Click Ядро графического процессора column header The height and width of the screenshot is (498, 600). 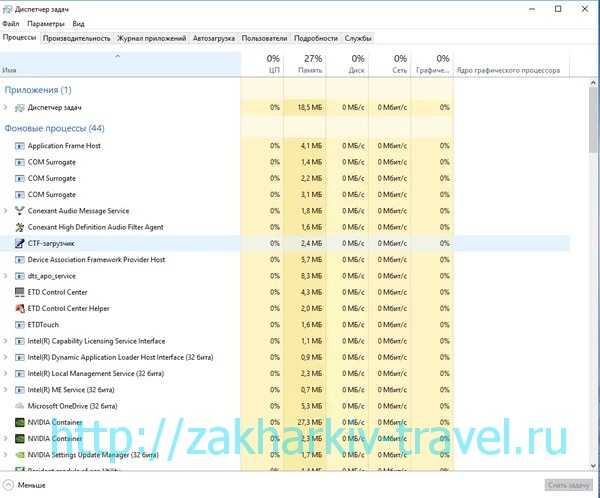(512, 64)
